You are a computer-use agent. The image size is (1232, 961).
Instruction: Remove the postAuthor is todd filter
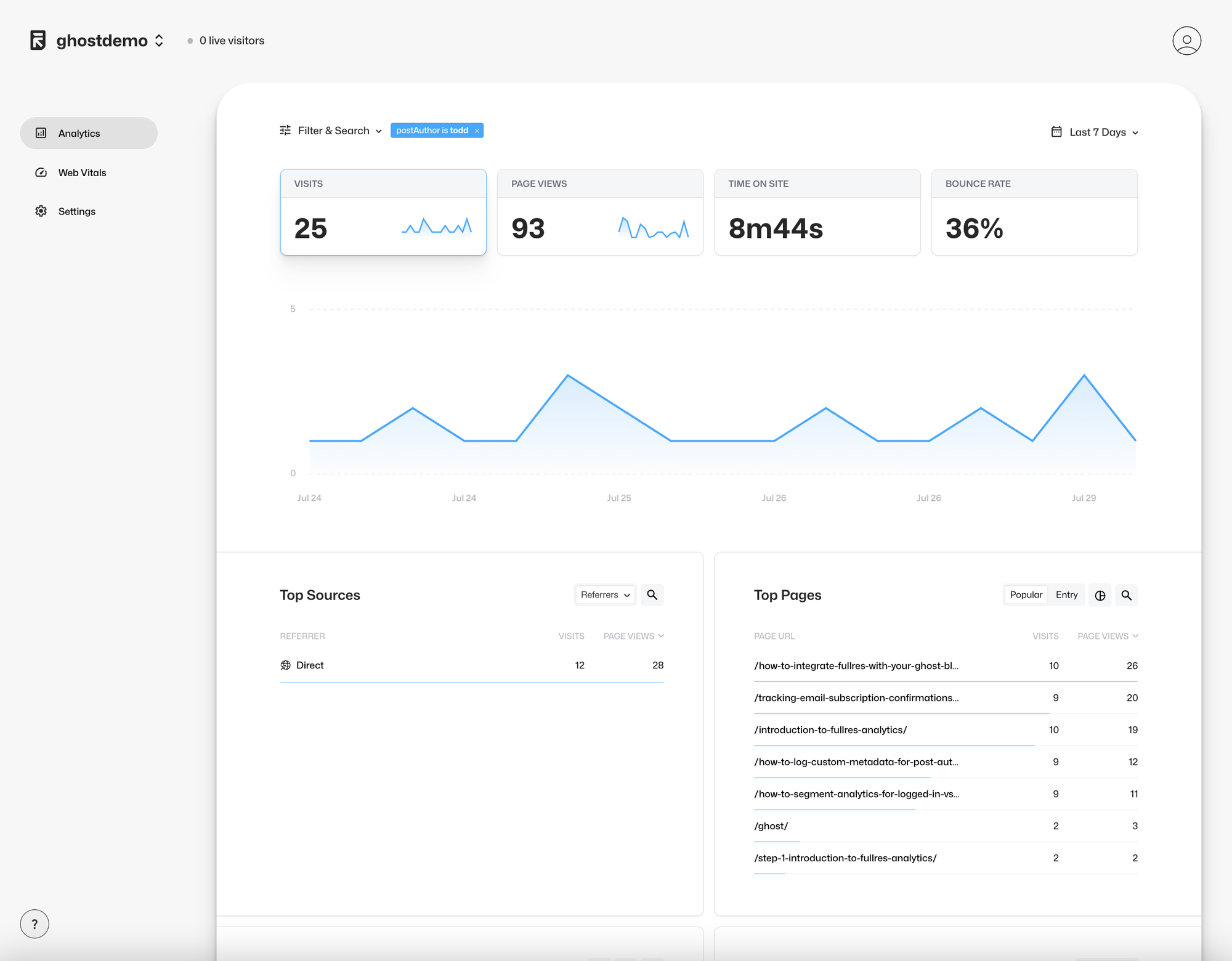tap(477, 131)
